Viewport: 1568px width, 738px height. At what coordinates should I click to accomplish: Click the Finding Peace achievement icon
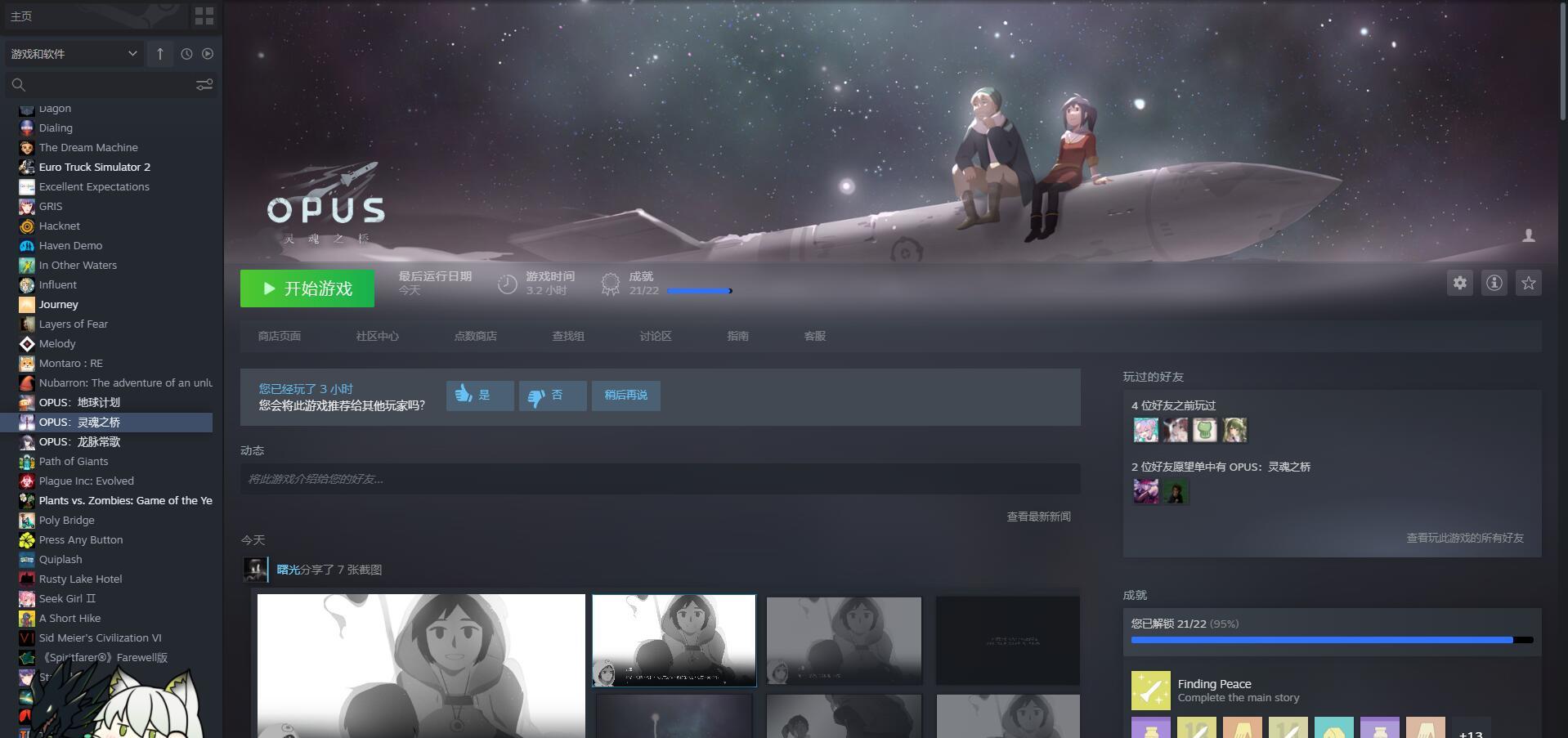click(x=1151, y=691)
